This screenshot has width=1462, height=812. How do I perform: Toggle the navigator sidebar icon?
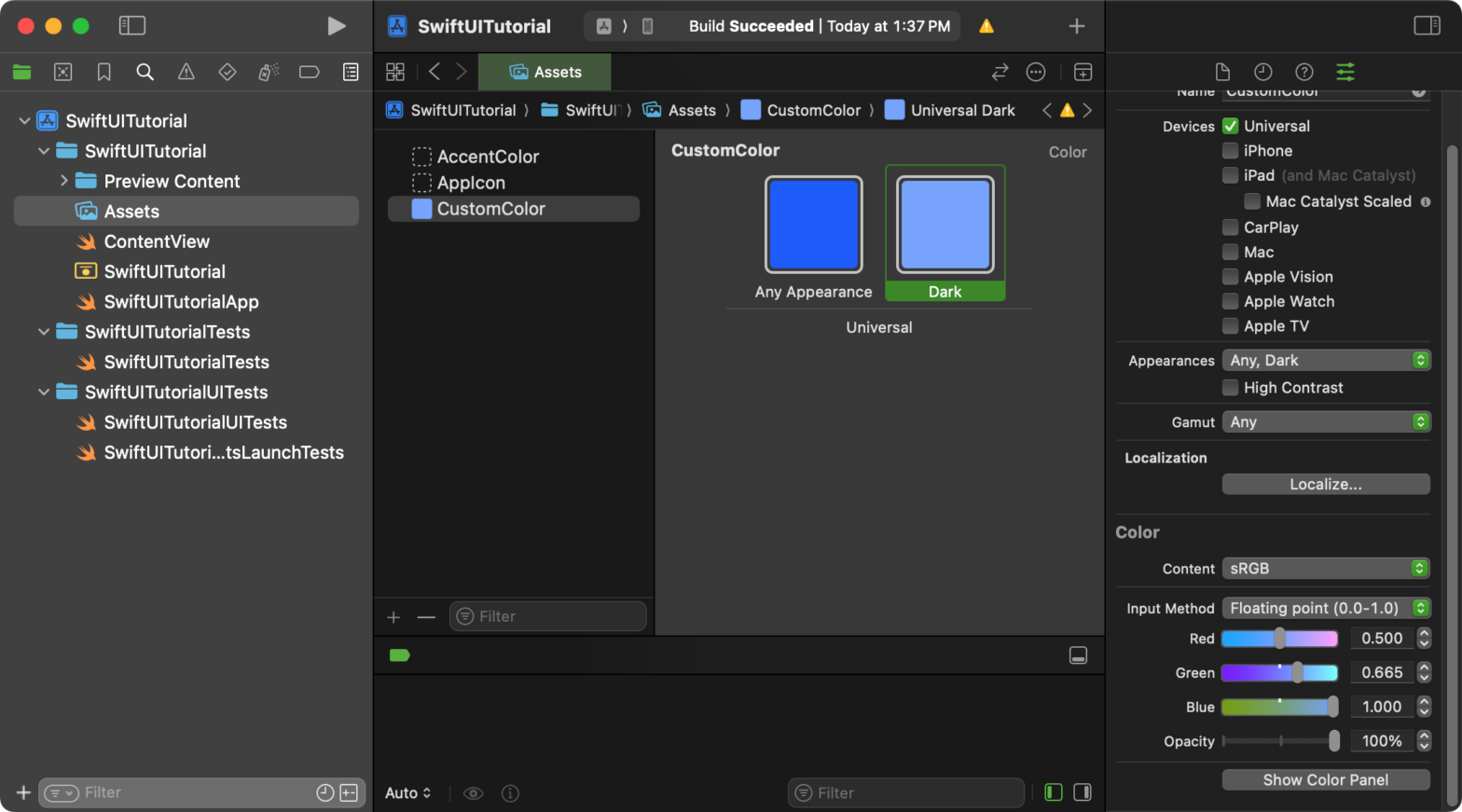[x=132, y=26]
